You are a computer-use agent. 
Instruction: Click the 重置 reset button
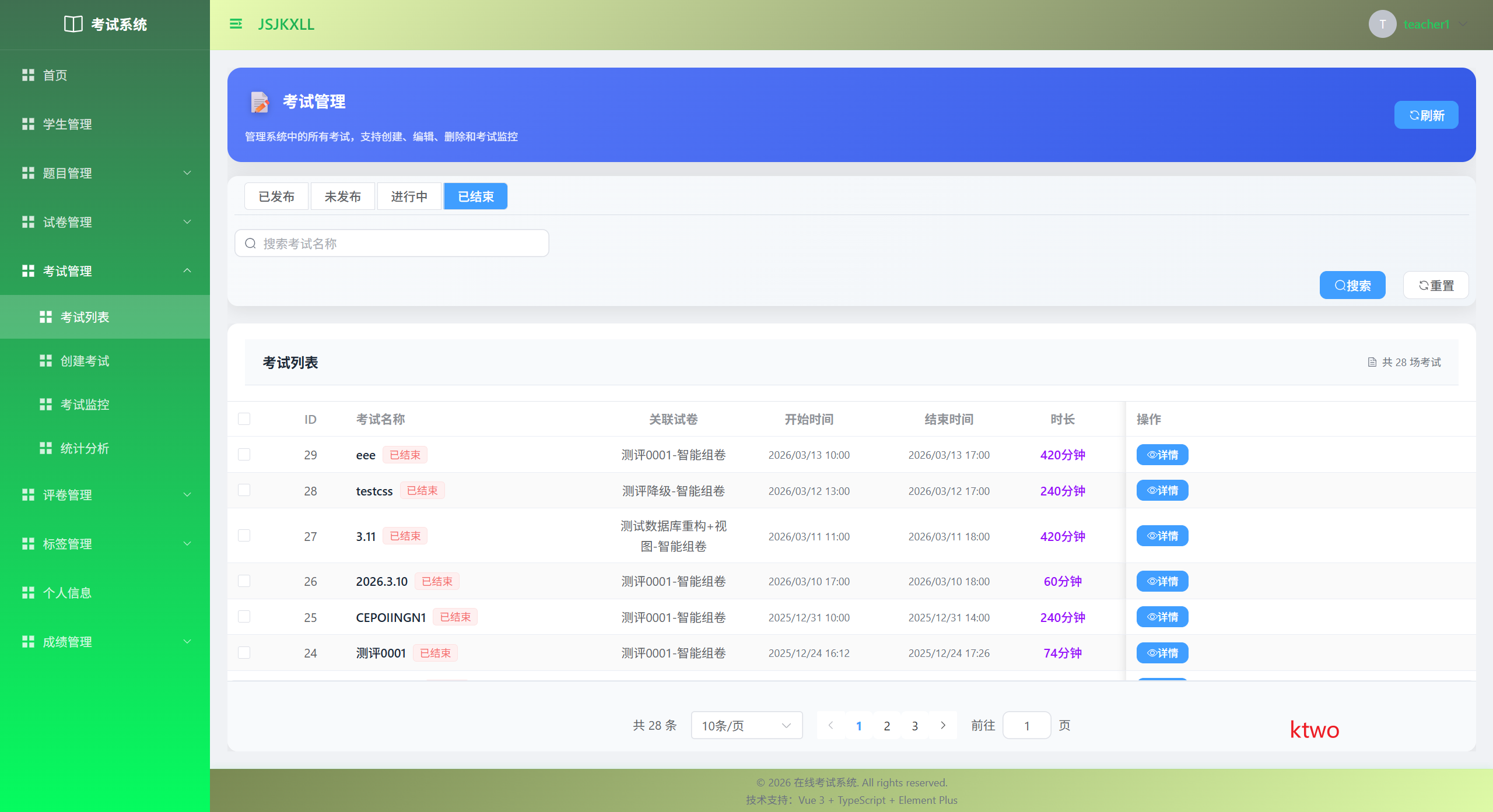pos(1435,285)
